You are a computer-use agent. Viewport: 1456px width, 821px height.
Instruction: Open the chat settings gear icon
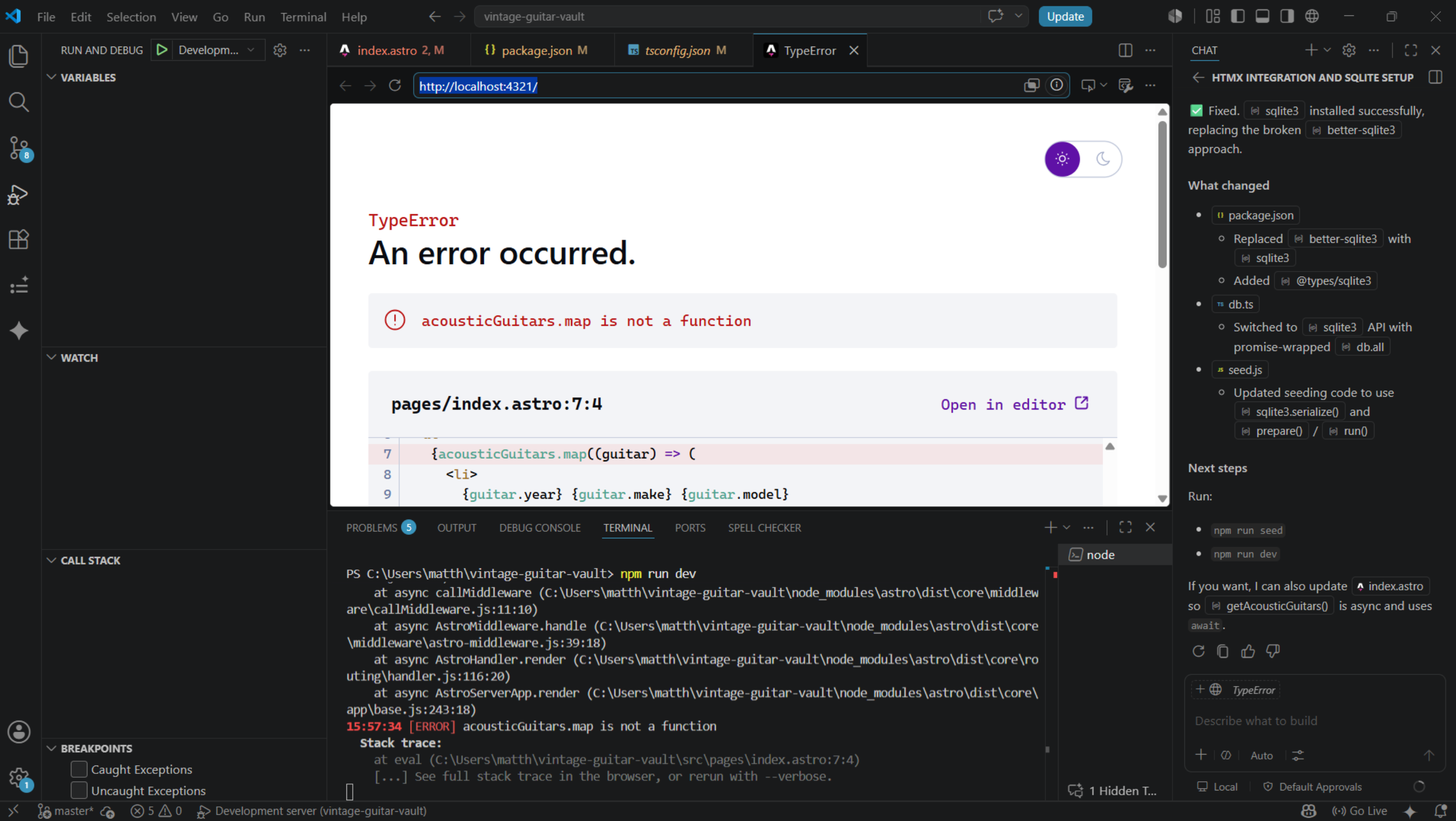pos(1349,50)
